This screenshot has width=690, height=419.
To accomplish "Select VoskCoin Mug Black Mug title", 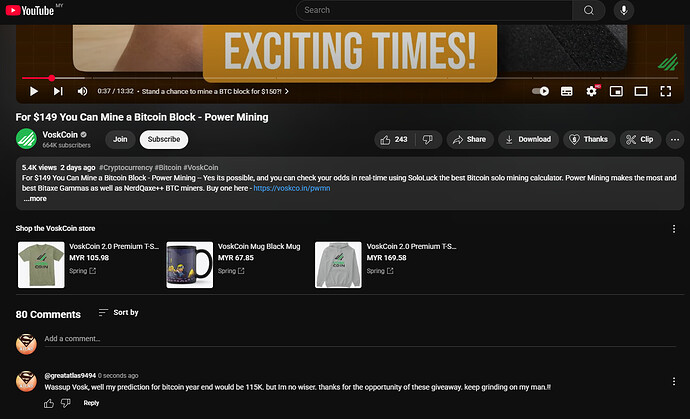I will point(259,246).
